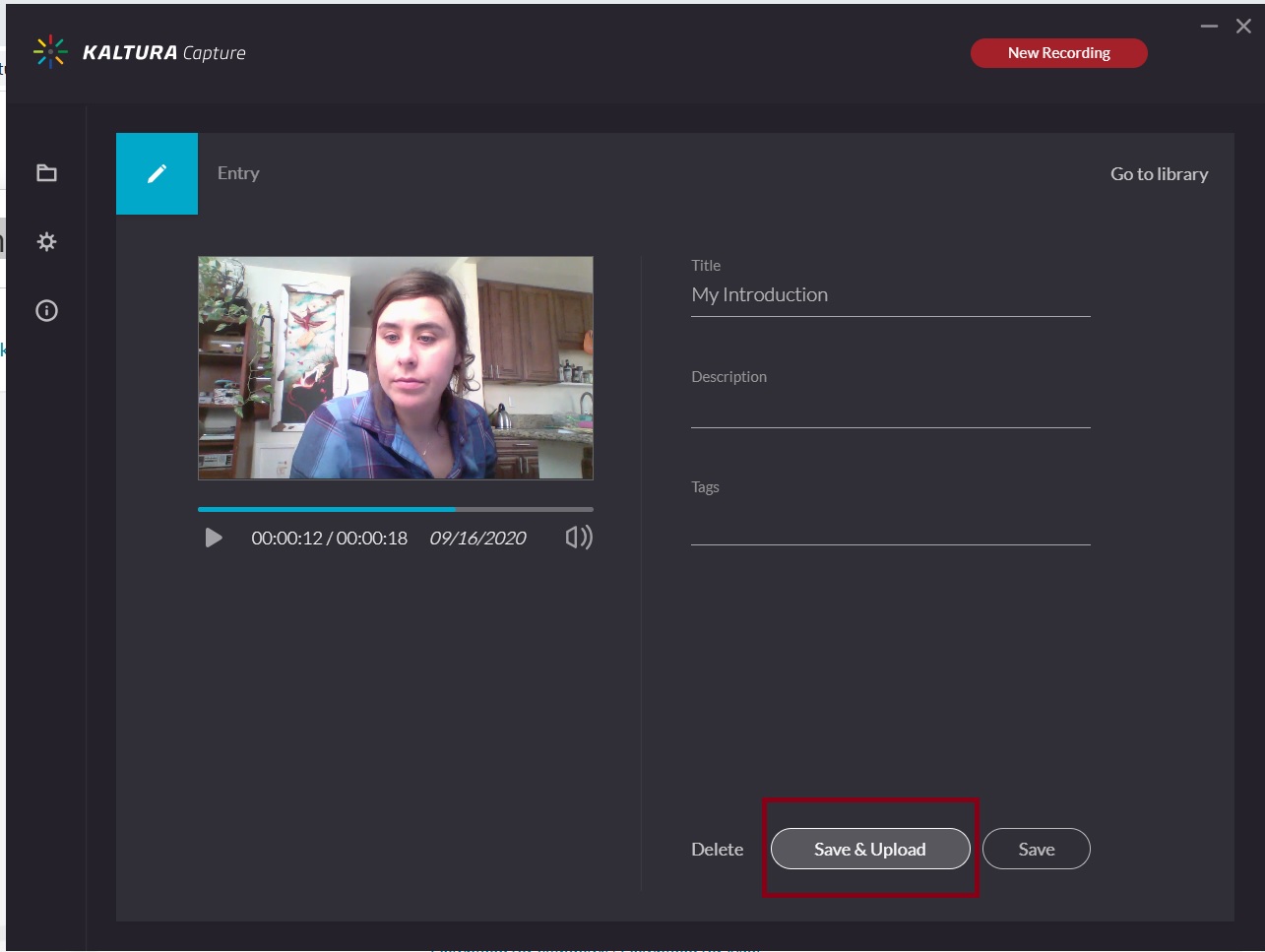Click the Save button

[x=1036, y=849]
